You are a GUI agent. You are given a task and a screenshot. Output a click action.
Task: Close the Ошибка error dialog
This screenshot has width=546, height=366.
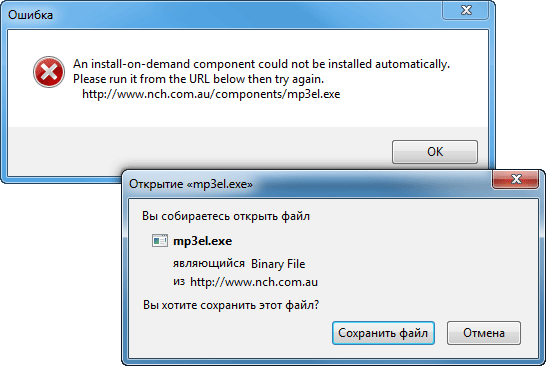pyautogui.click(x=466, y=10)
